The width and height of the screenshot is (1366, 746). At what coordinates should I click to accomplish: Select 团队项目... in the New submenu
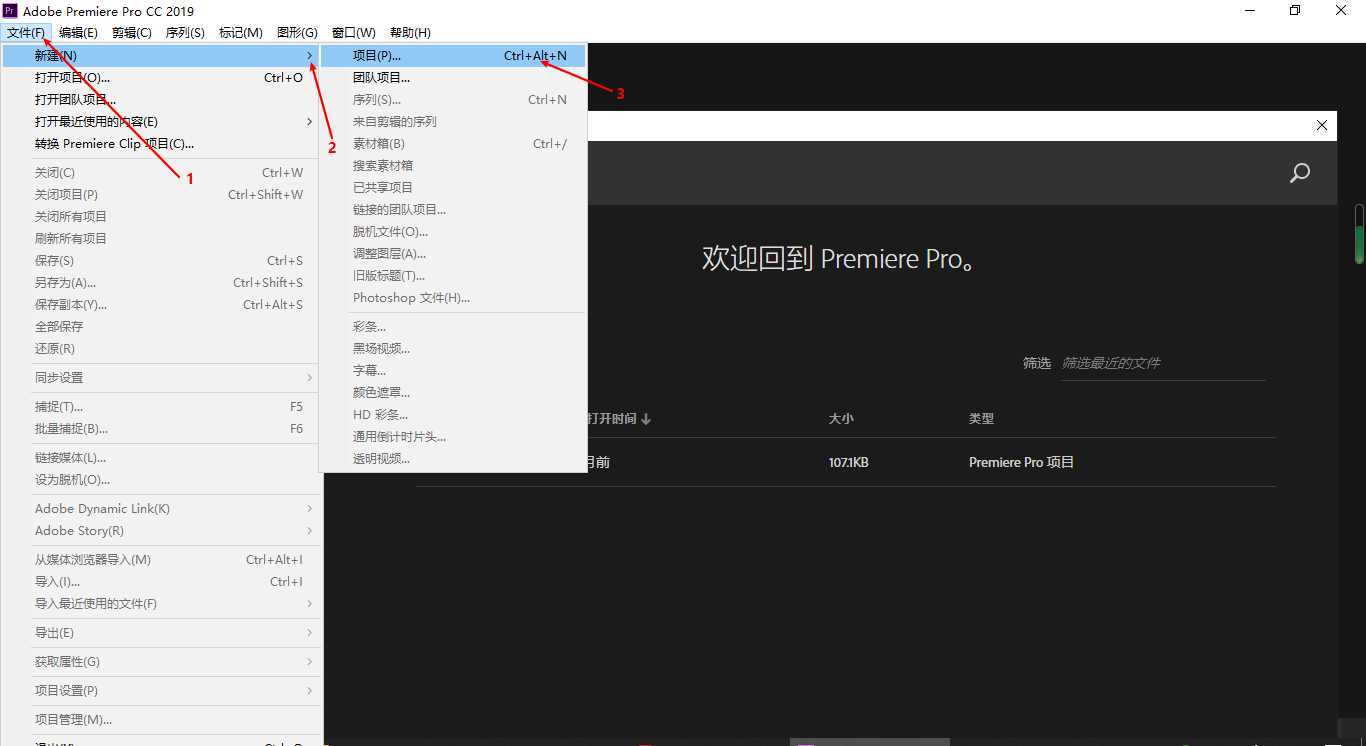[453, 77]
